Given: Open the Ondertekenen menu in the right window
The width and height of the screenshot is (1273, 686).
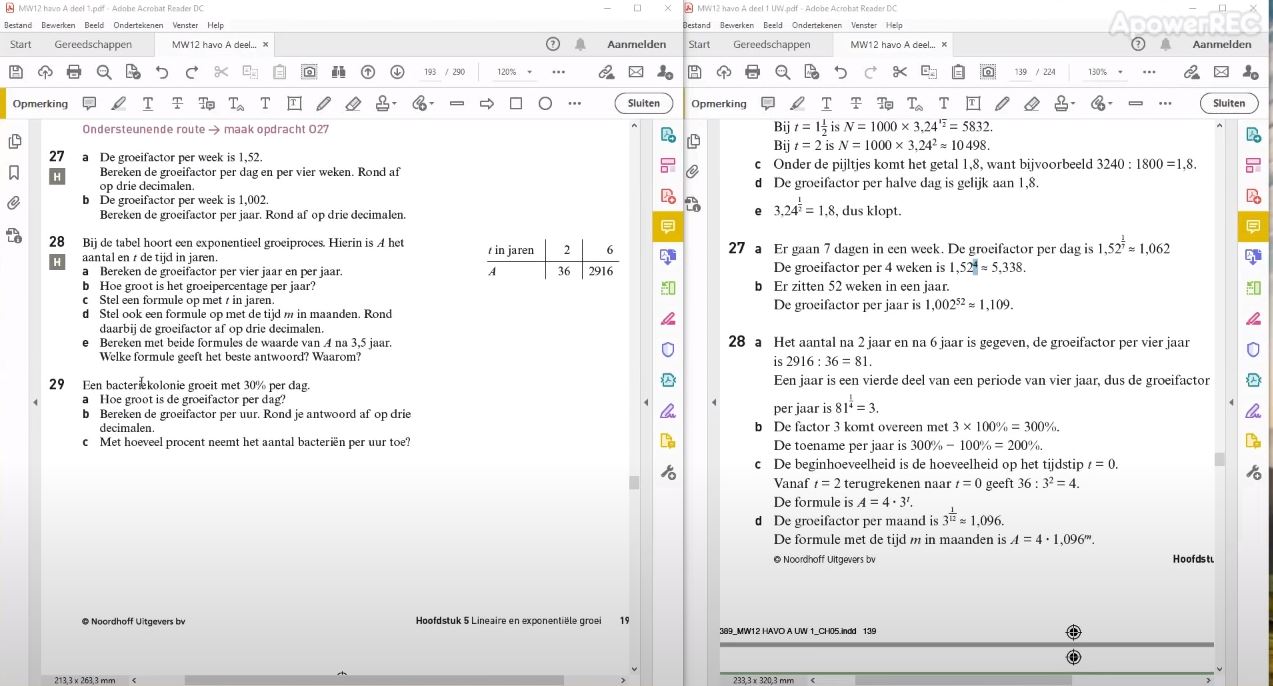Looking at the screenshot, I should coord(815,25).
